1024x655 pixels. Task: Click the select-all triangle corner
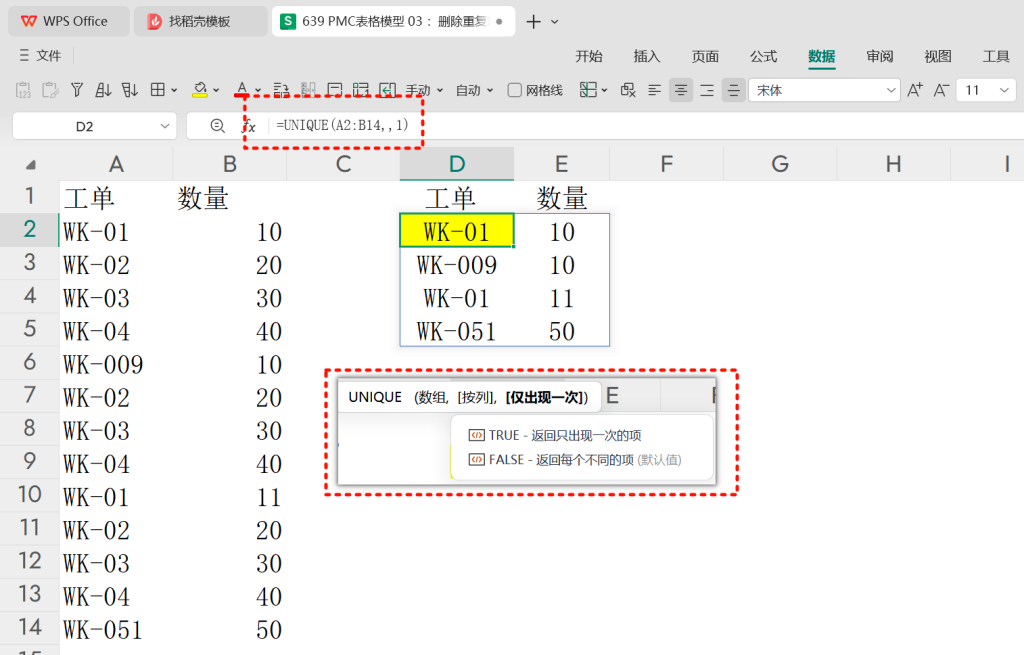[x=30, y=165]
